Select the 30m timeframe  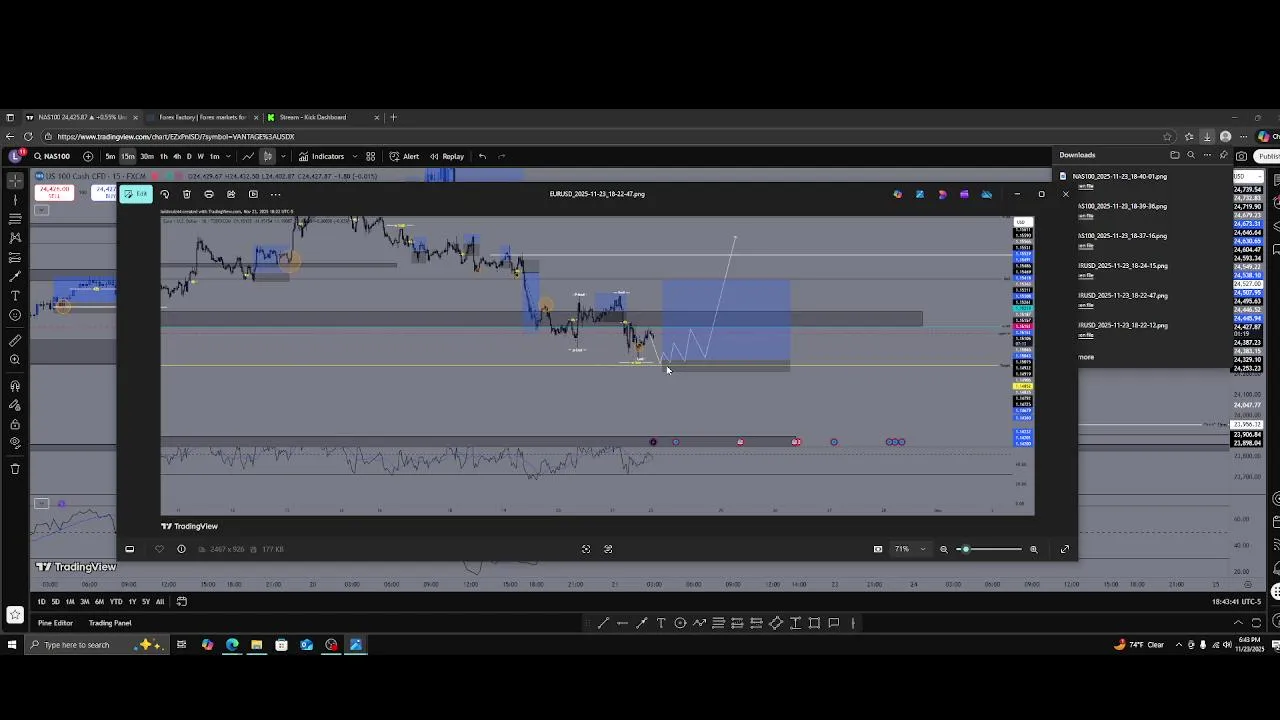[147, 156]
